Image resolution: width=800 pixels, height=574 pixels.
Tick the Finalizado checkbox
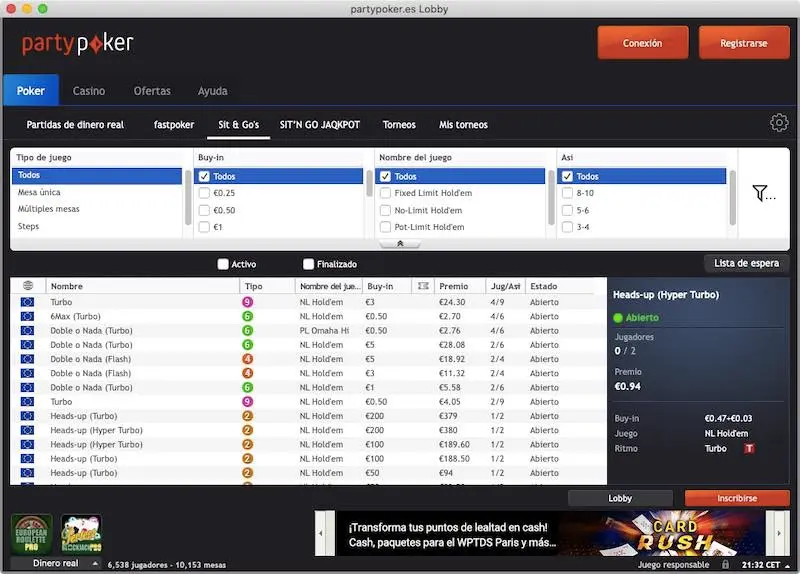[309, 264]
